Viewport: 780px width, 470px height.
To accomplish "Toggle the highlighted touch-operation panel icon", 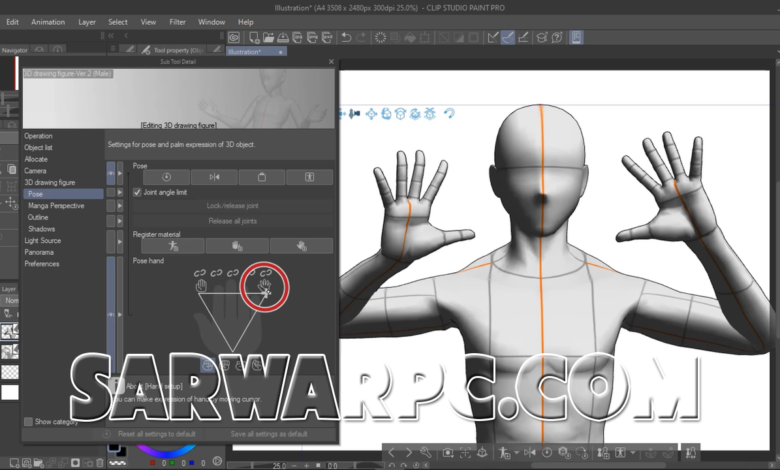I will 576,37.
